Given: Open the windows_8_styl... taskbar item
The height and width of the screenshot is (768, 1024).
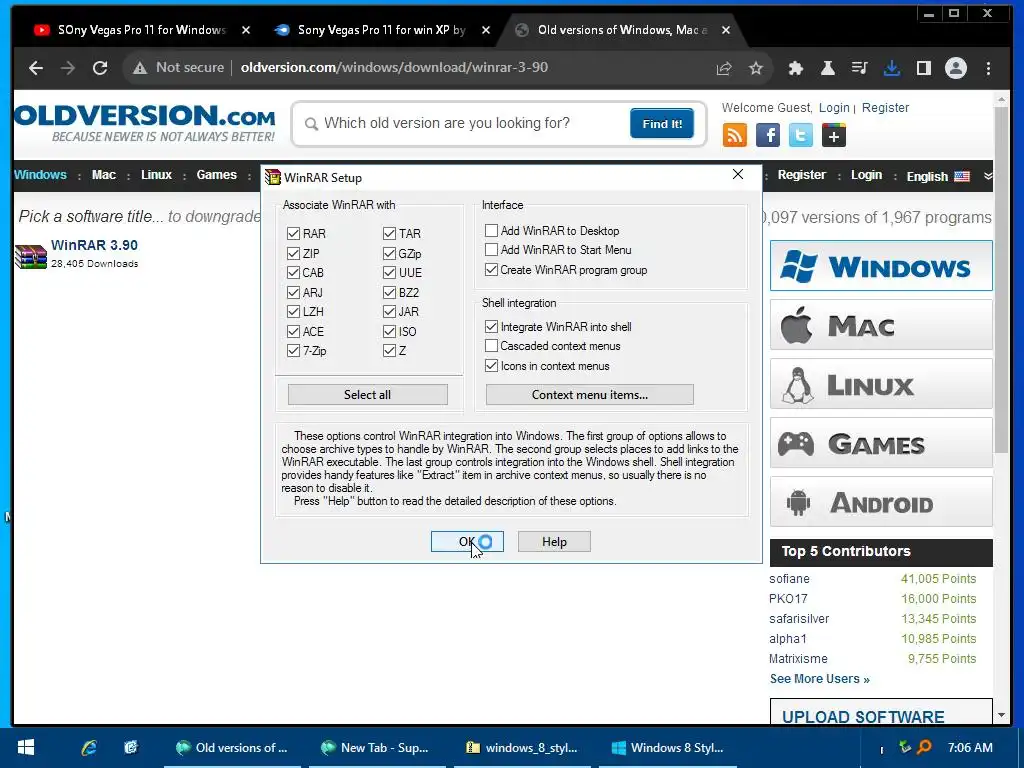Looking at the screenshot, I should 522,748.
